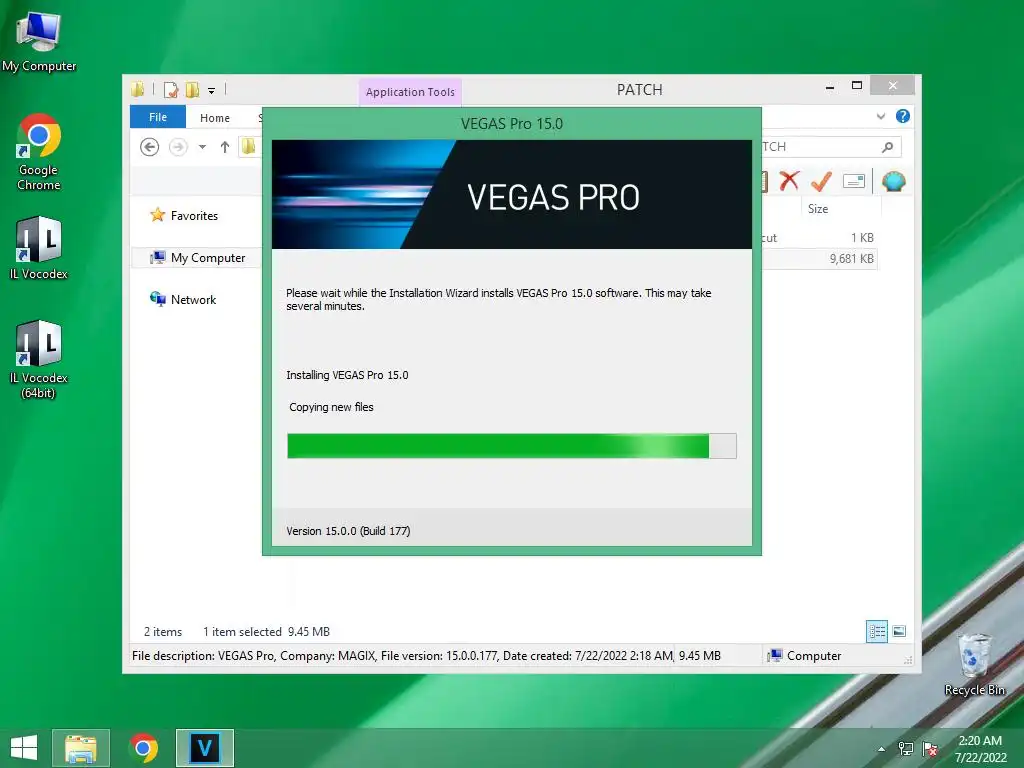The width and height of the screenshot is (1024, 768).
Task: Switch to Details view layout
Action: 876,631
